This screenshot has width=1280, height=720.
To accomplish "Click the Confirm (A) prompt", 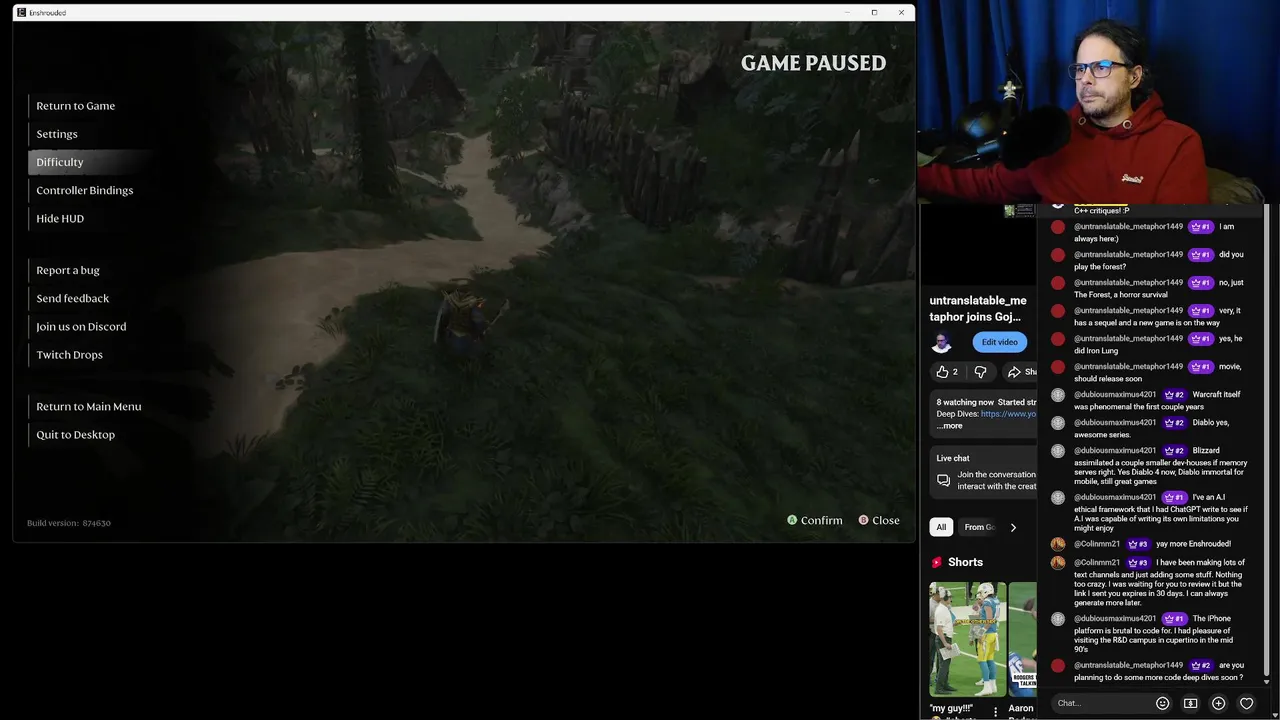I will (815, 520).
